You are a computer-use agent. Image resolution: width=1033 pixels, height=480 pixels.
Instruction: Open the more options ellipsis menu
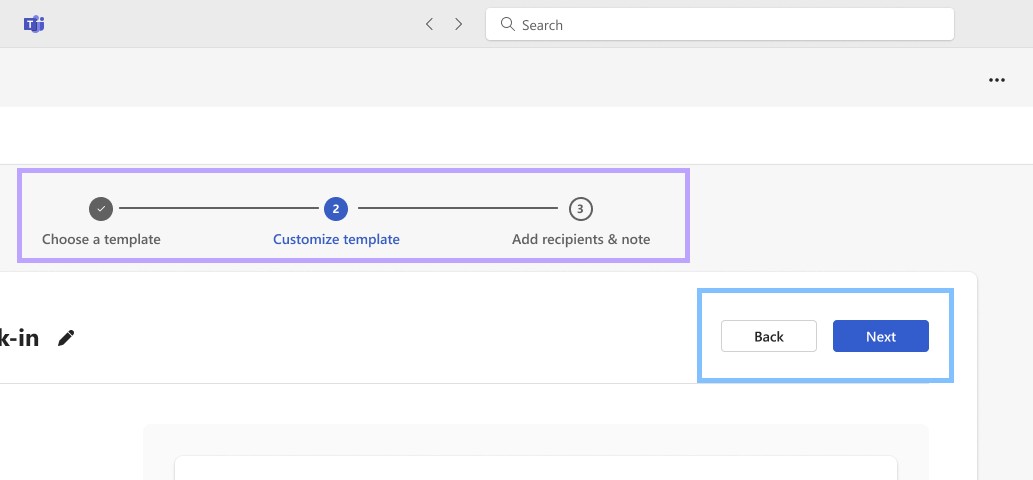tap(996, 80)
